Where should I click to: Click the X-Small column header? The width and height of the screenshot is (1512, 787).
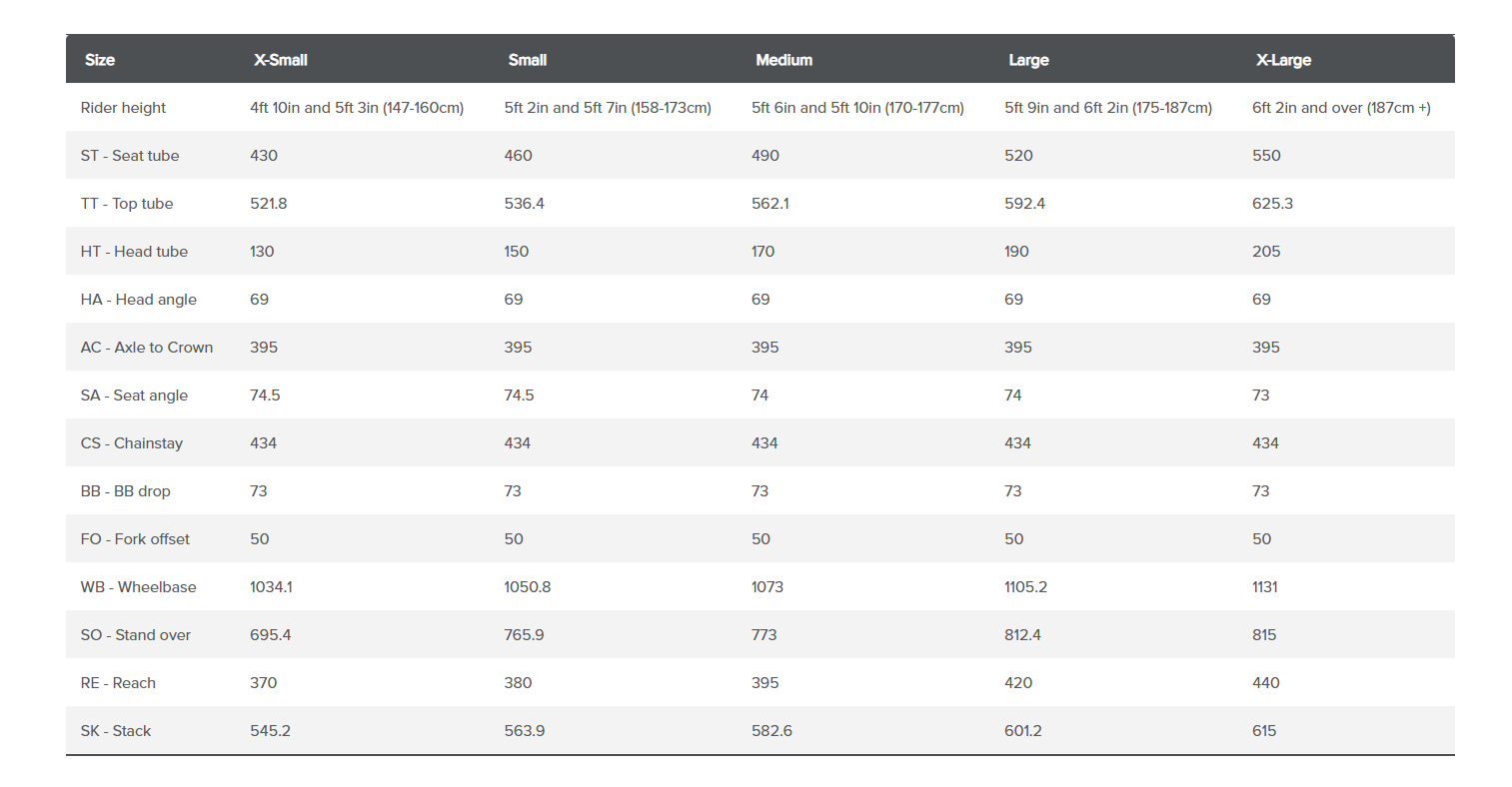click(x=280, y=60)
